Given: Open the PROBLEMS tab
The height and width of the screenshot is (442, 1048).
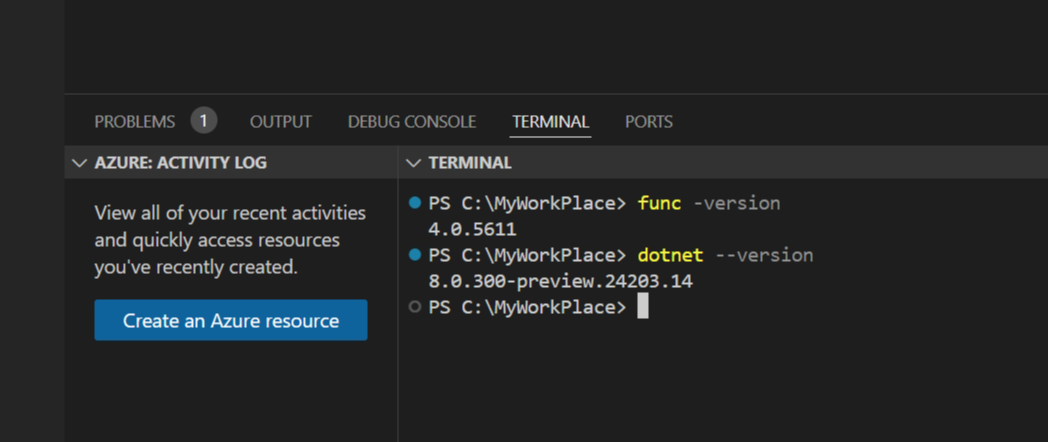Looking at the screenshot, I should (134, 121).
